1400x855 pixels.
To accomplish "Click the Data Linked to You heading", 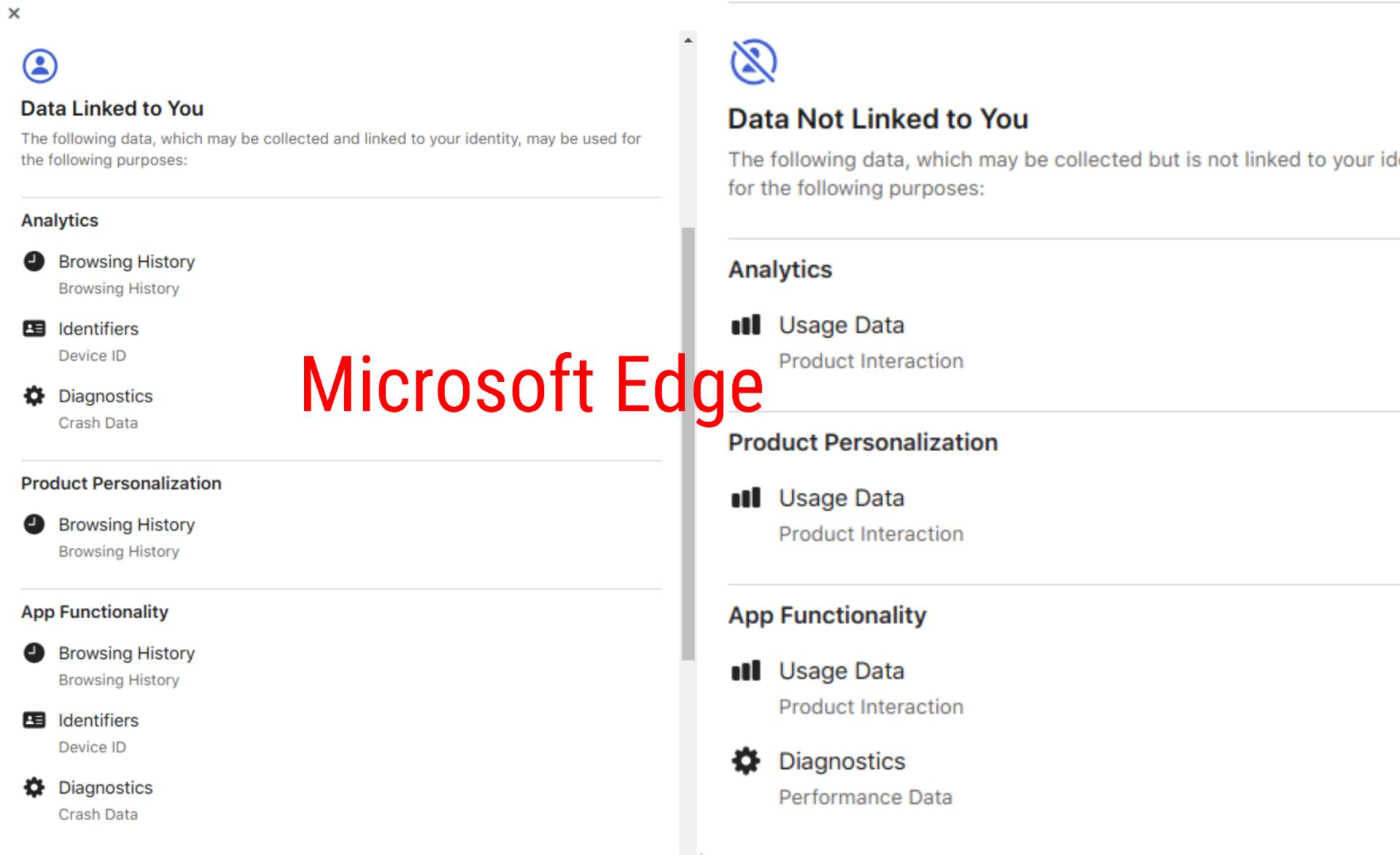I will coord(112,108).
